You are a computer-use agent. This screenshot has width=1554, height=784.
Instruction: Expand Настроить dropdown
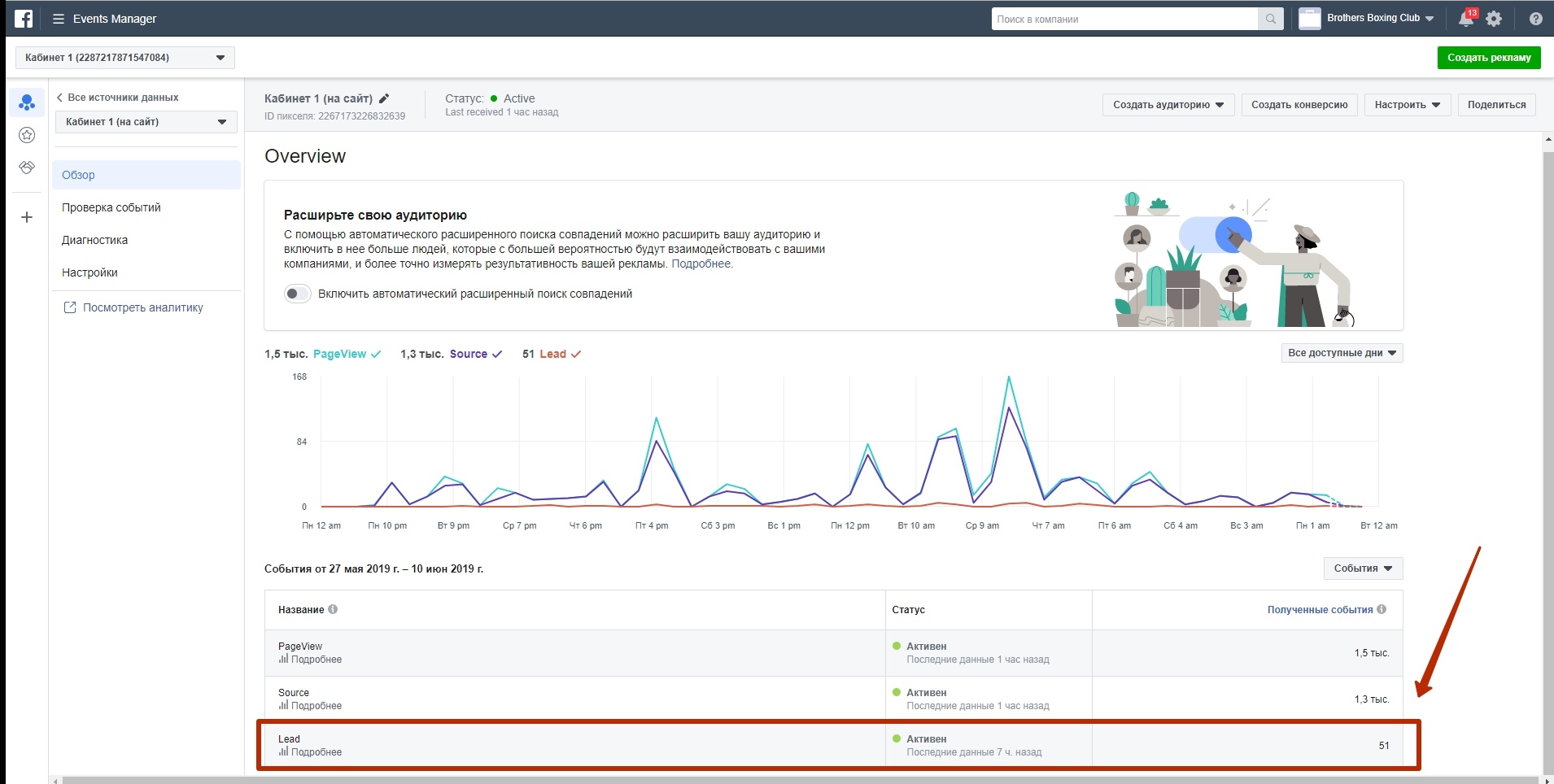pos(1408,105)
